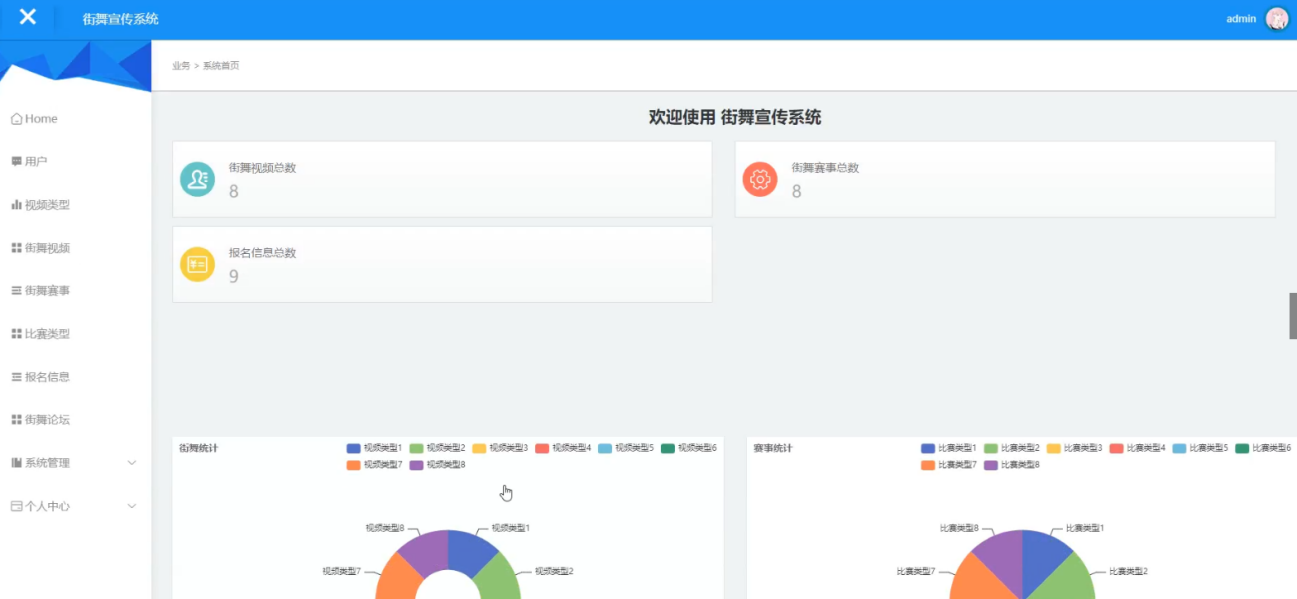
Task: Click the 系统管理 chart icon
Action: [16, 463]
